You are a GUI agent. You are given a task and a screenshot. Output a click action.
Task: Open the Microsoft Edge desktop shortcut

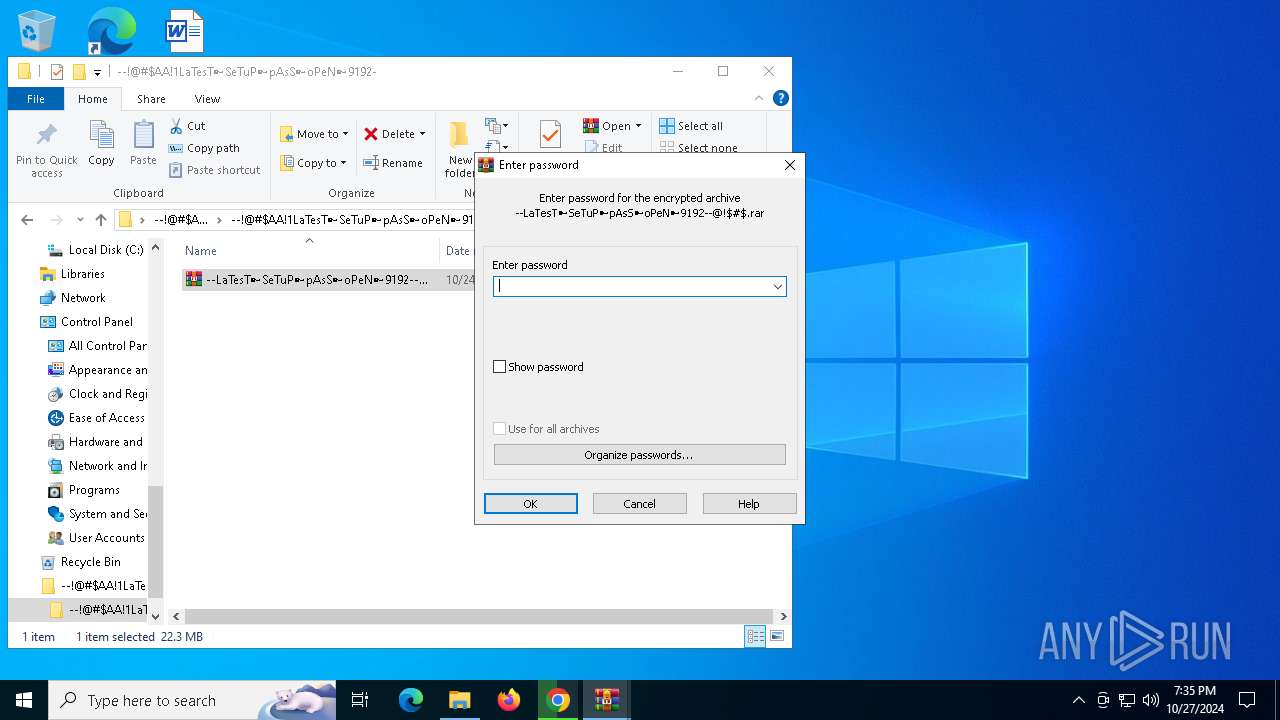pyautogui.click(x=110, y=31)
